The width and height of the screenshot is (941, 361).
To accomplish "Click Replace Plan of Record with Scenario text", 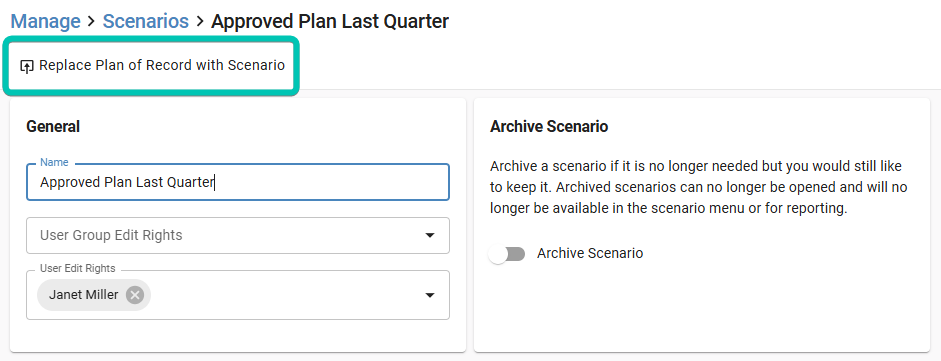I will (x=162, y=65).
